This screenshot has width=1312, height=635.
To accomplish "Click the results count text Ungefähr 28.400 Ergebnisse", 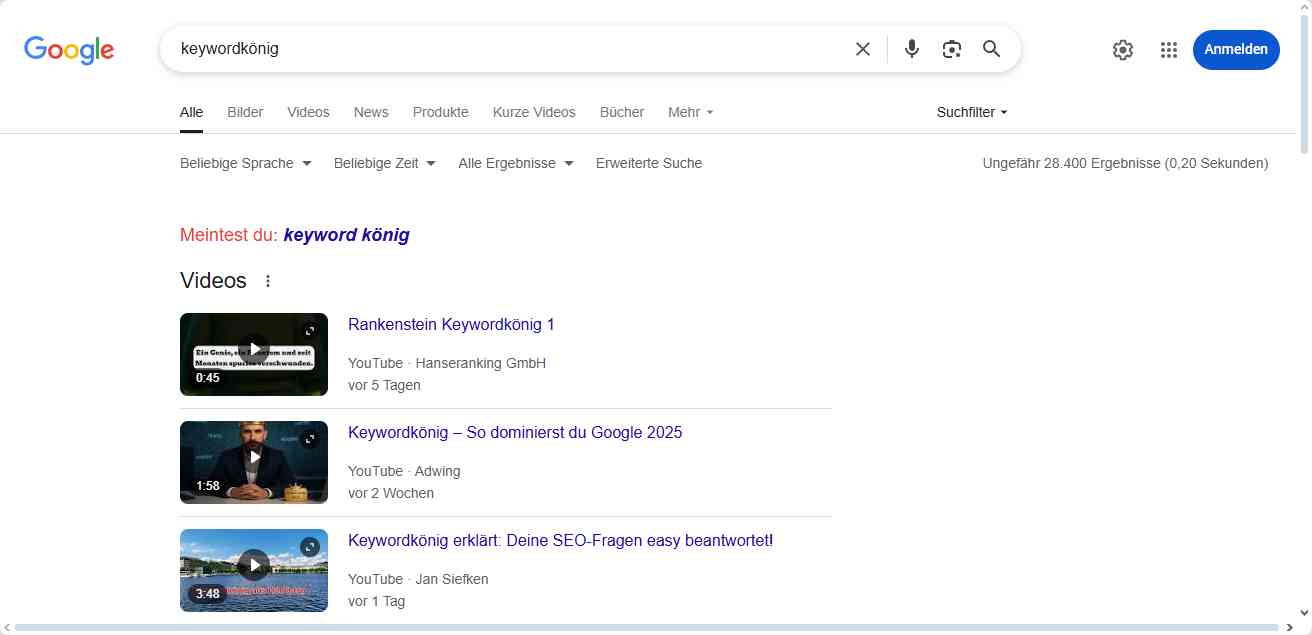I will point(1125,163).
